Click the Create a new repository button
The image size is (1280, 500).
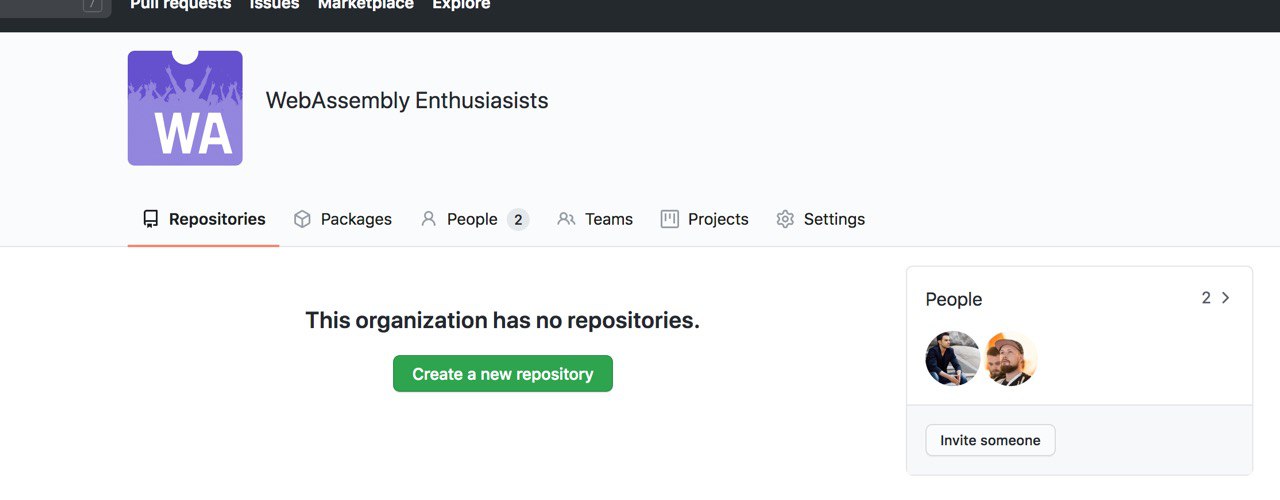503,374
